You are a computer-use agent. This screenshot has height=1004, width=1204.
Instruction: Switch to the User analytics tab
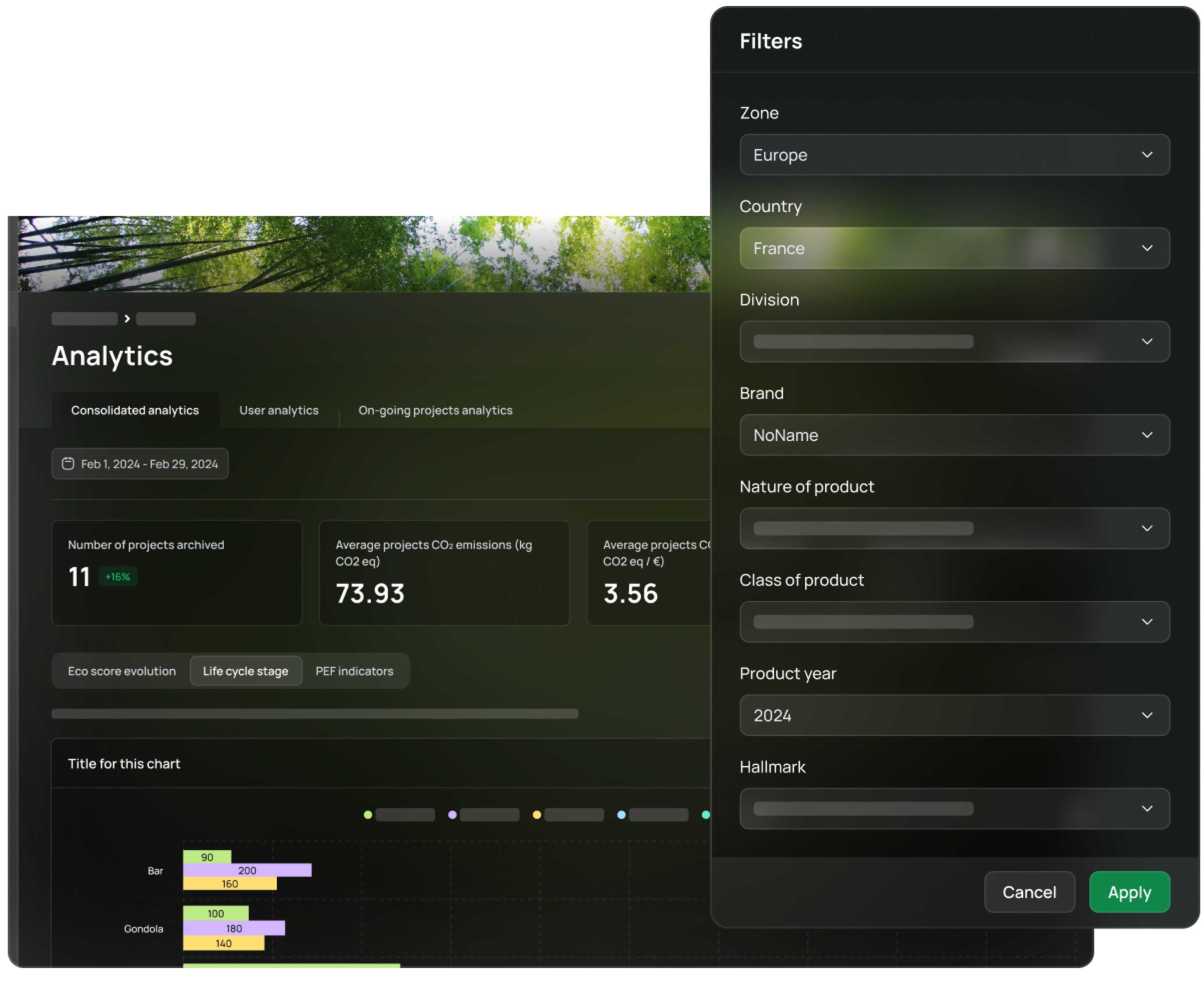click(279, 410)
